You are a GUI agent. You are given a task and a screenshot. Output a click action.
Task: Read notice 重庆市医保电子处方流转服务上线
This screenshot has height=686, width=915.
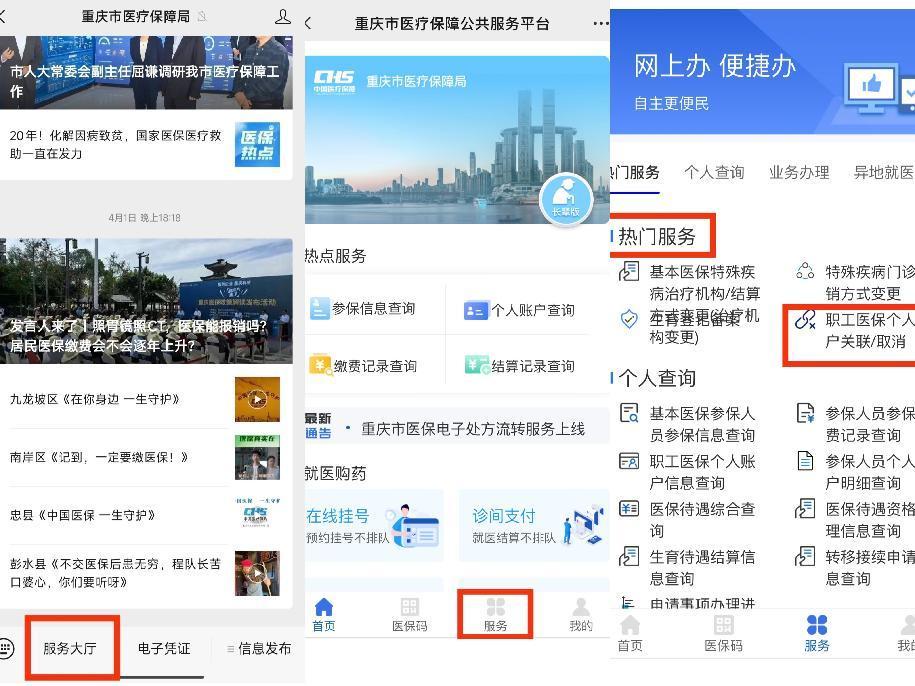pyautogui.click(x=473, y=429)
